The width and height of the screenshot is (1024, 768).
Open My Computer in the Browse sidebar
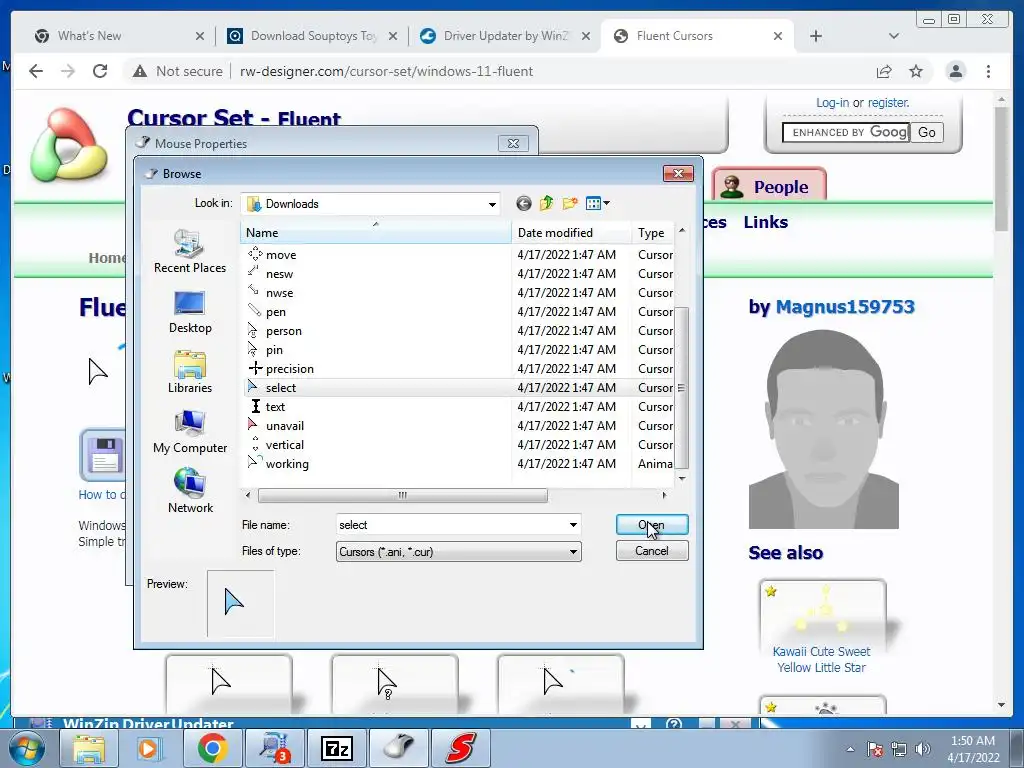tap(190, 432)
